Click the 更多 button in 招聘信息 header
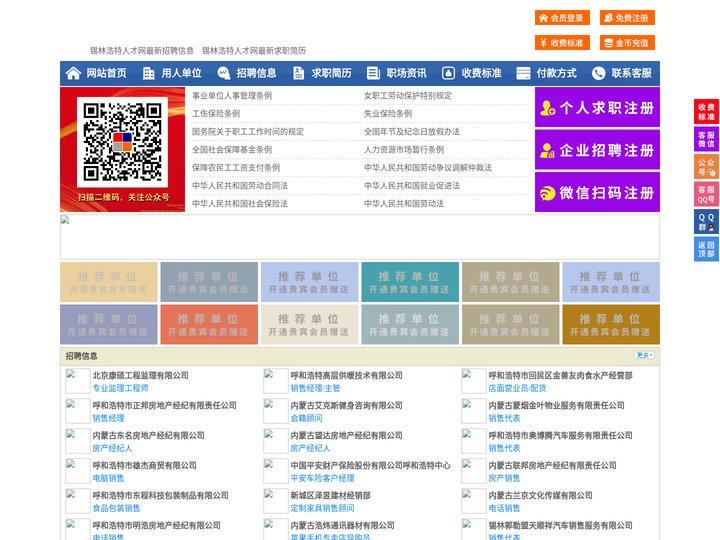This screenshot has height=540, width=720. pos(644,355)
